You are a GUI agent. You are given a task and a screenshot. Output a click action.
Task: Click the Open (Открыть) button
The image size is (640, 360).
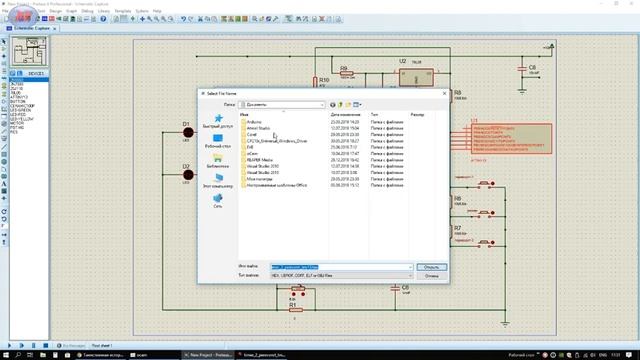coord(431,267)
